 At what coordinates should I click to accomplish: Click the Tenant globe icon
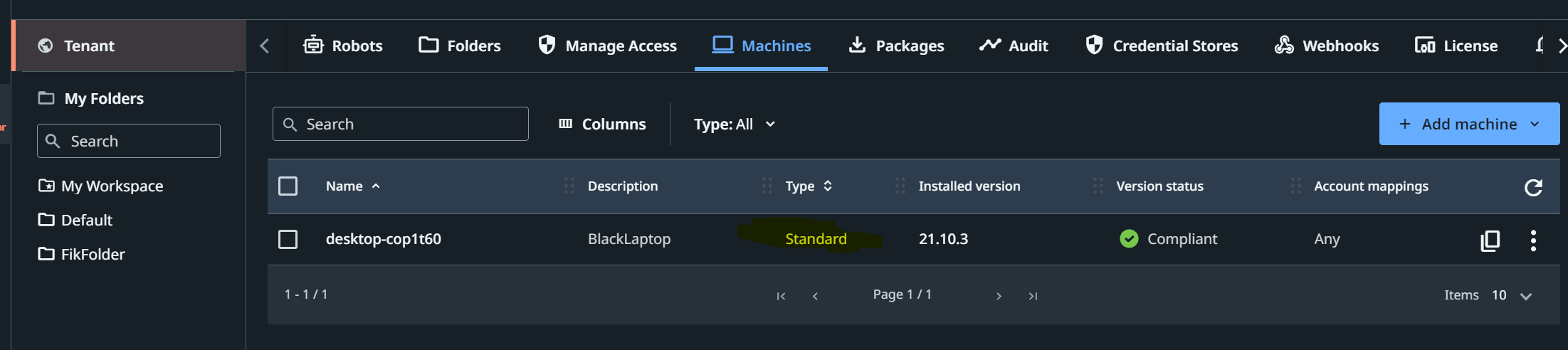click(46, 46)
